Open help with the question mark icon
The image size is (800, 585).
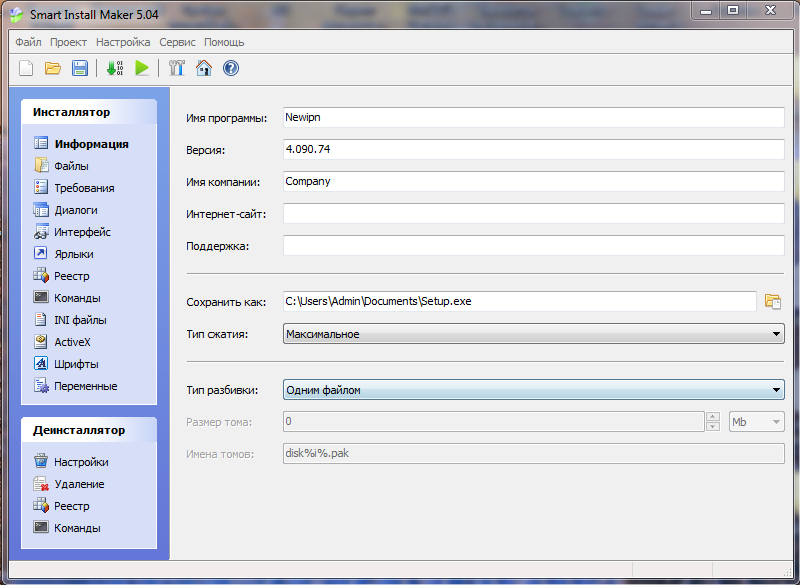tap(231, 68)
